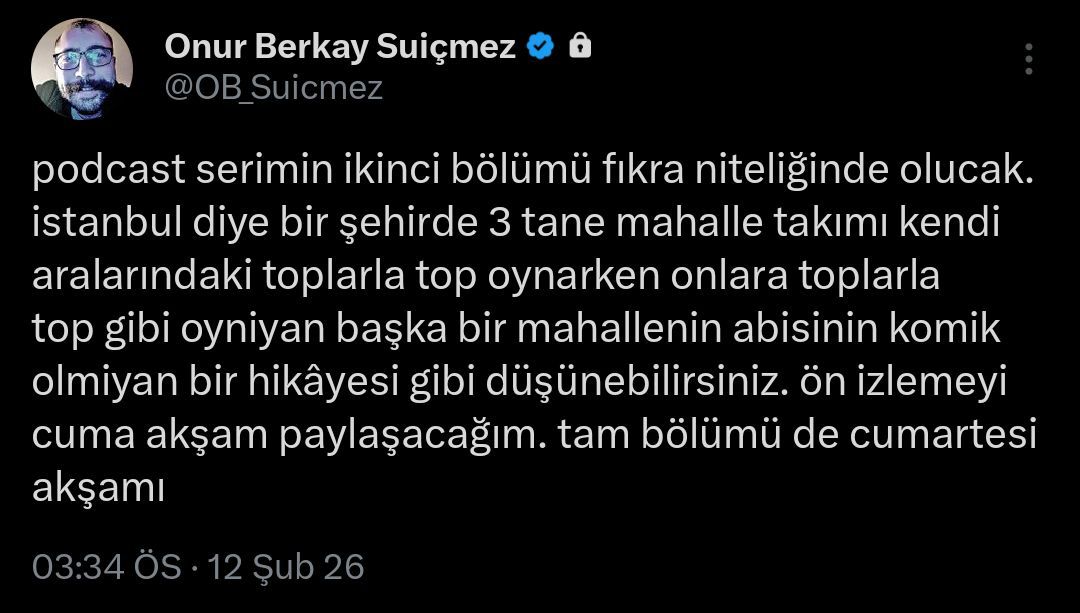Click the blue verified checkmark badge

(540, 46)
